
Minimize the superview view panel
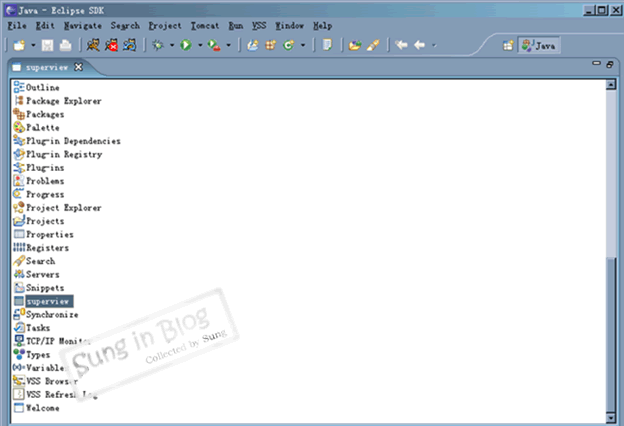click(596, 63)
